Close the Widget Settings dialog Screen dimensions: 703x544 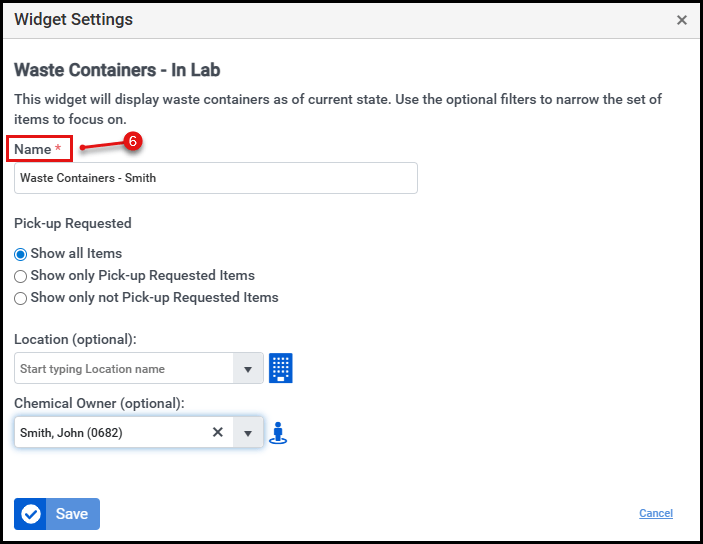682,20
